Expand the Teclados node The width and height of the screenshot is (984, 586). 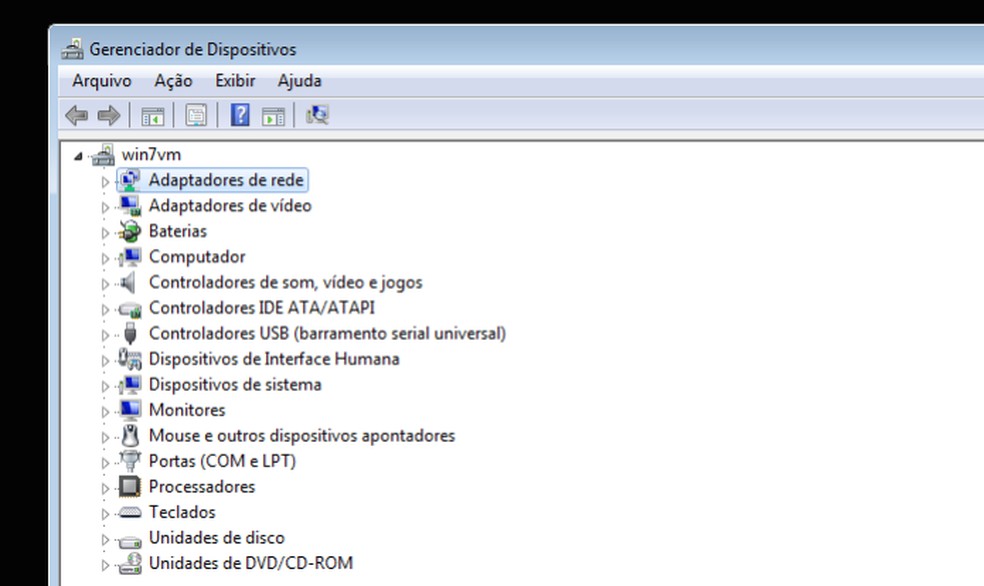(x=105, y=514)
